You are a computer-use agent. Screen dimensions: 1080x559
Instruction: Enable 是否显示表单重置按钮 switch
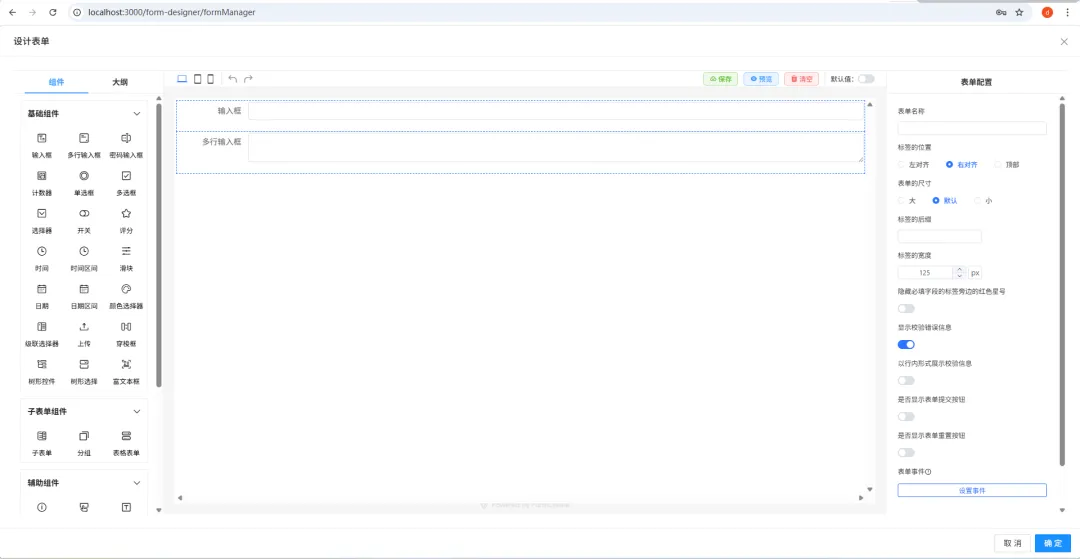[906, 452]
